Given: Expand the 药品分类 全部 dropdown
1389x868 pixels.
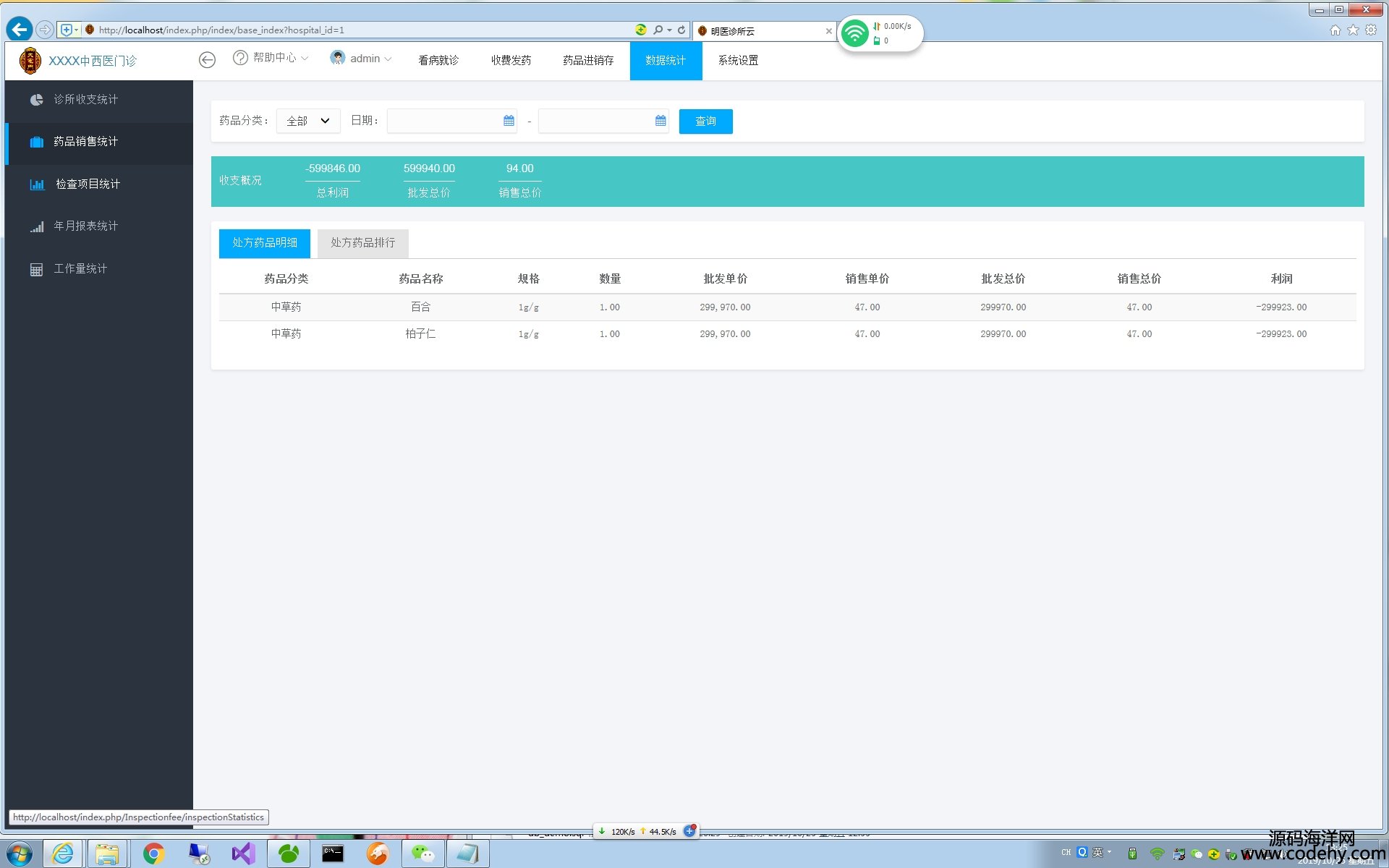Looking at the screenshot, I should click(308, 121).
